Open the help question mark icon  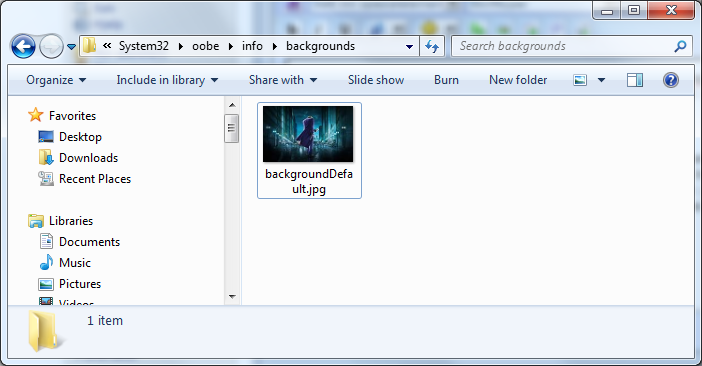(x=671, y=80)
